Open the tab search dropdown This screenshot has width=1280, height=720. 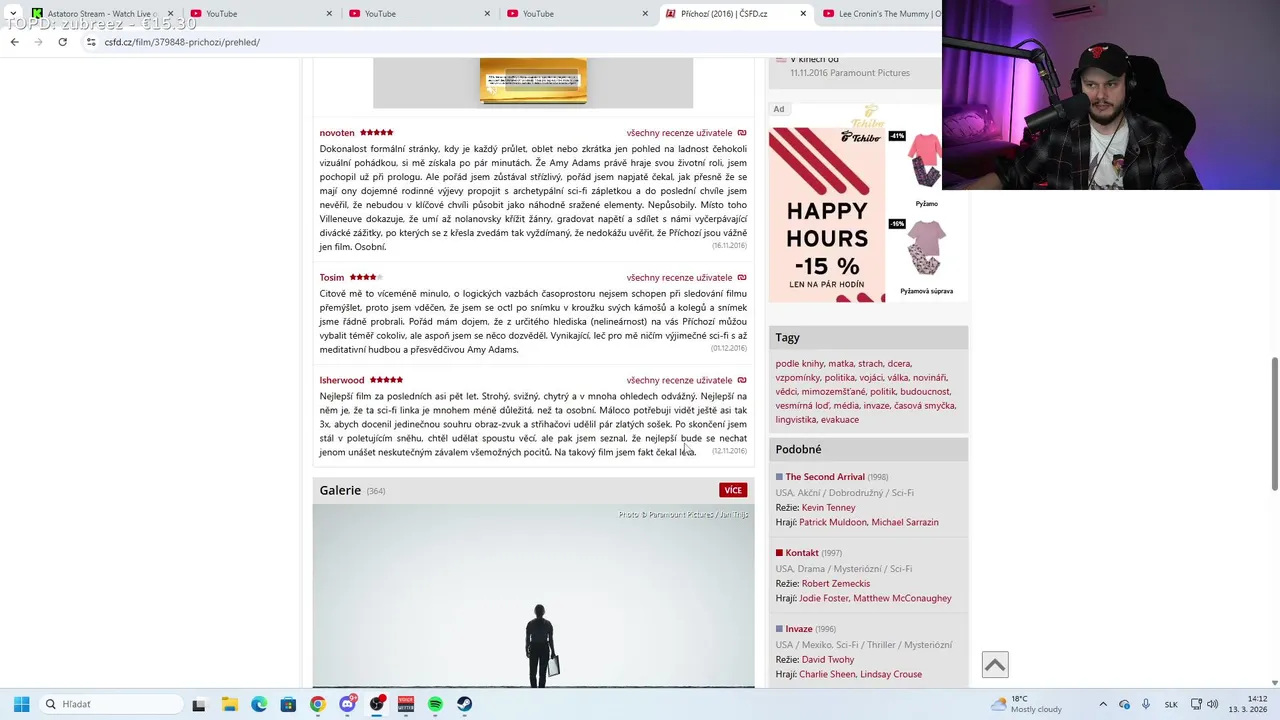12,13
